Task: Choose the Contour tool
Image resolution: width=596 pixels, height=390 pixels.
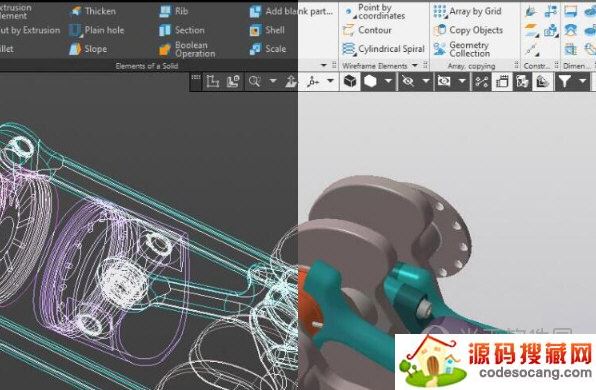Action: click(x=367, y=30)
